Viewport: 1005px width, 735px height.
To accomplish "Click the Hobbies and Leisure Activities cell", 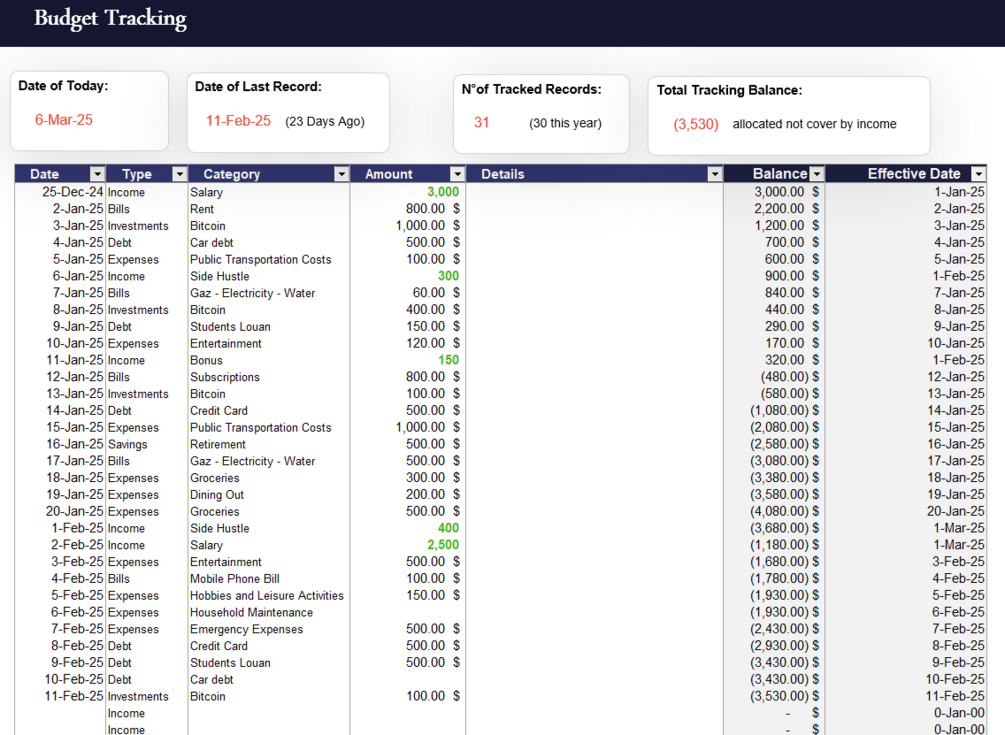I will point(269,595).
